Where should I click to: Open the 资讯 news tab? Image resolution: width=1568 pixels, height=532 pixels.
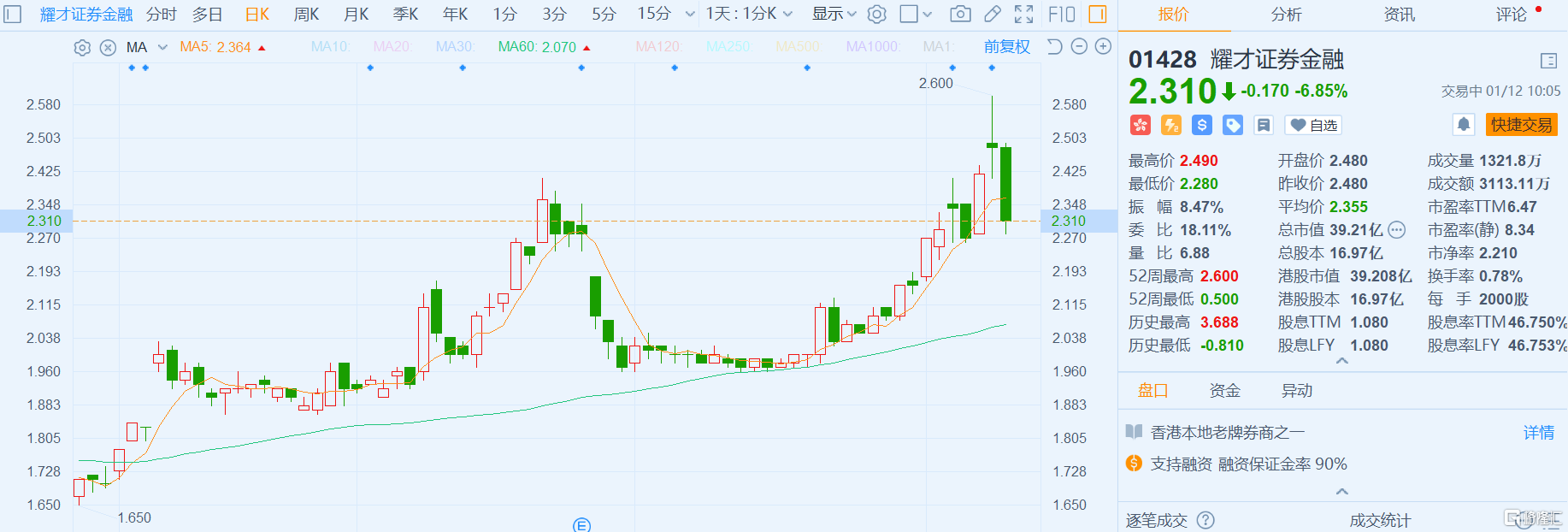pyautogui.click(x=1399, y=15)
